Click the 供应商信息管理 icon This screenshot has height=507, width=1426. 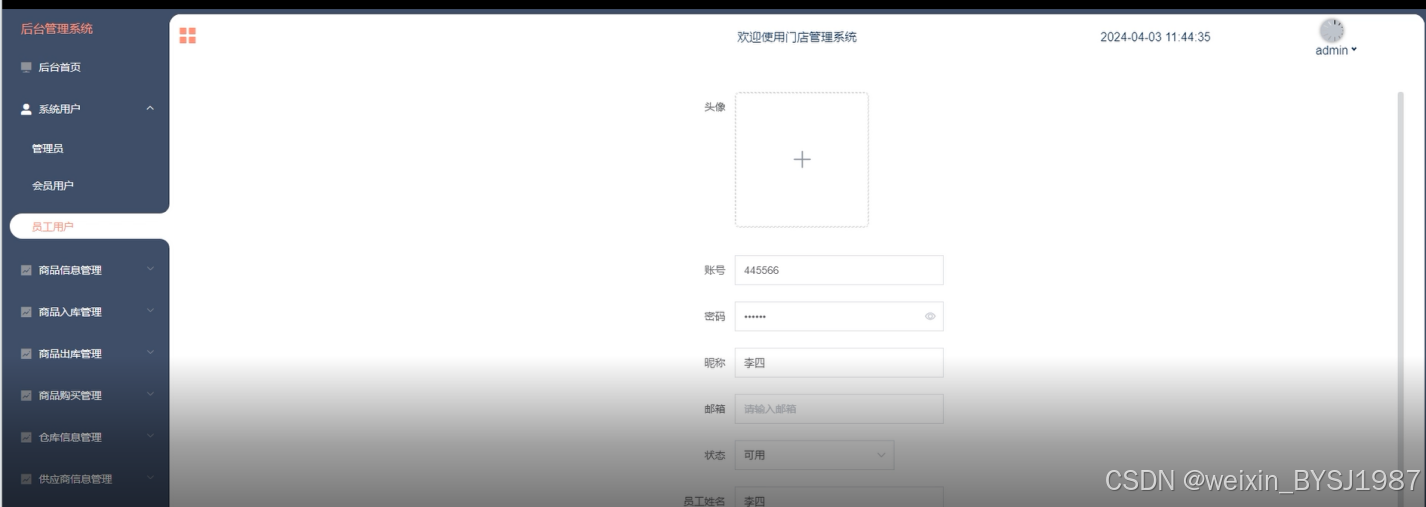[26, 479]
